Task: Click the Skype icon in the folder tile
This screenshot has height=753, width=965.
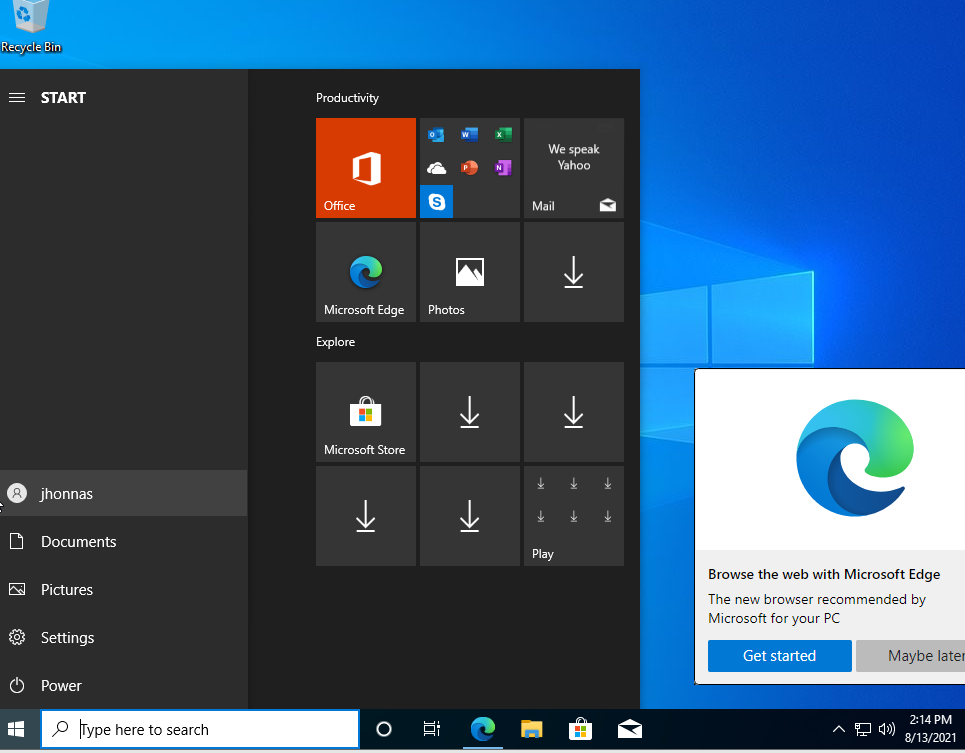Action: 436,201
